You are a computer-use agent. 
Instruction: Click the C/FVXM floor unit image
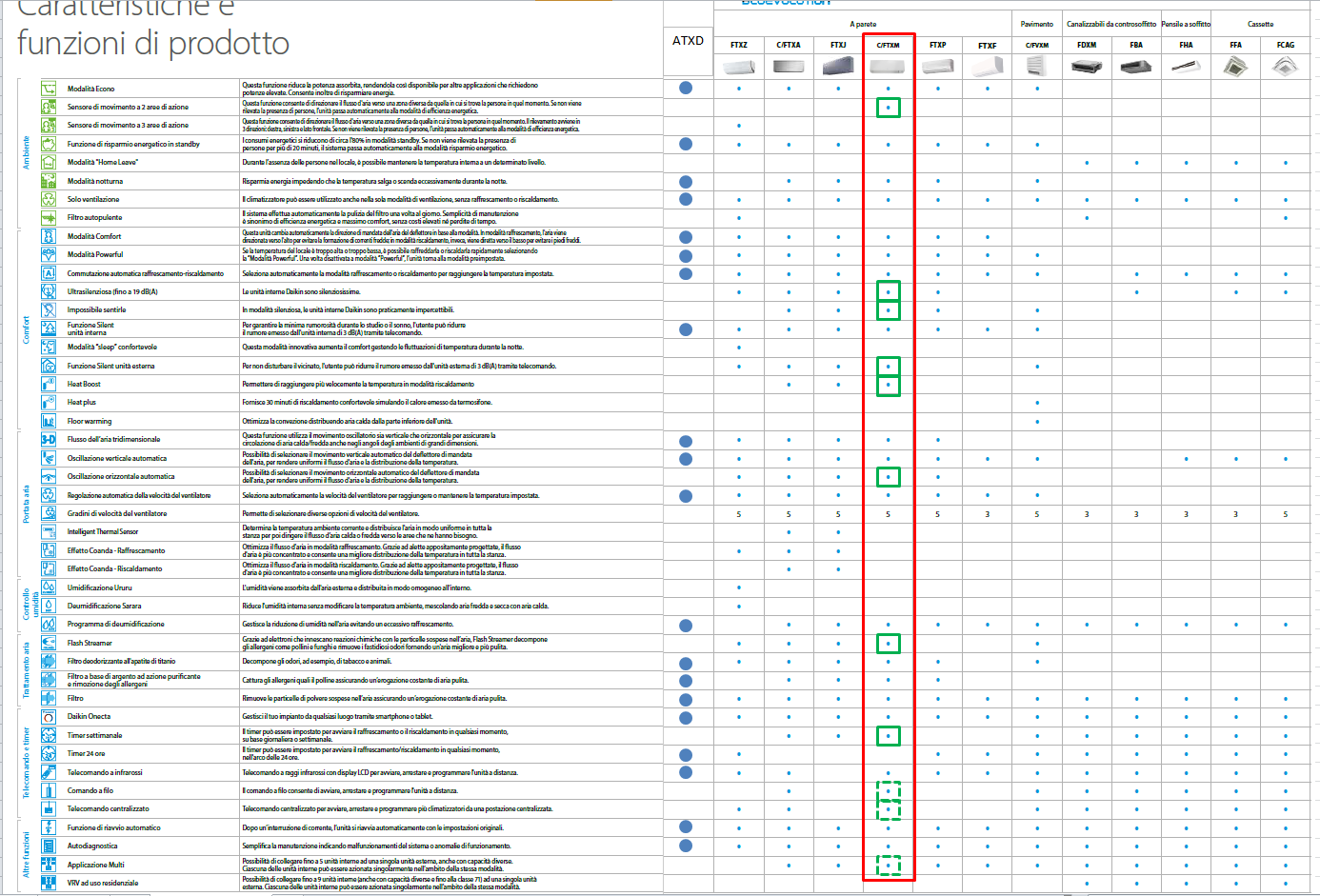[x=1037, y=67]
